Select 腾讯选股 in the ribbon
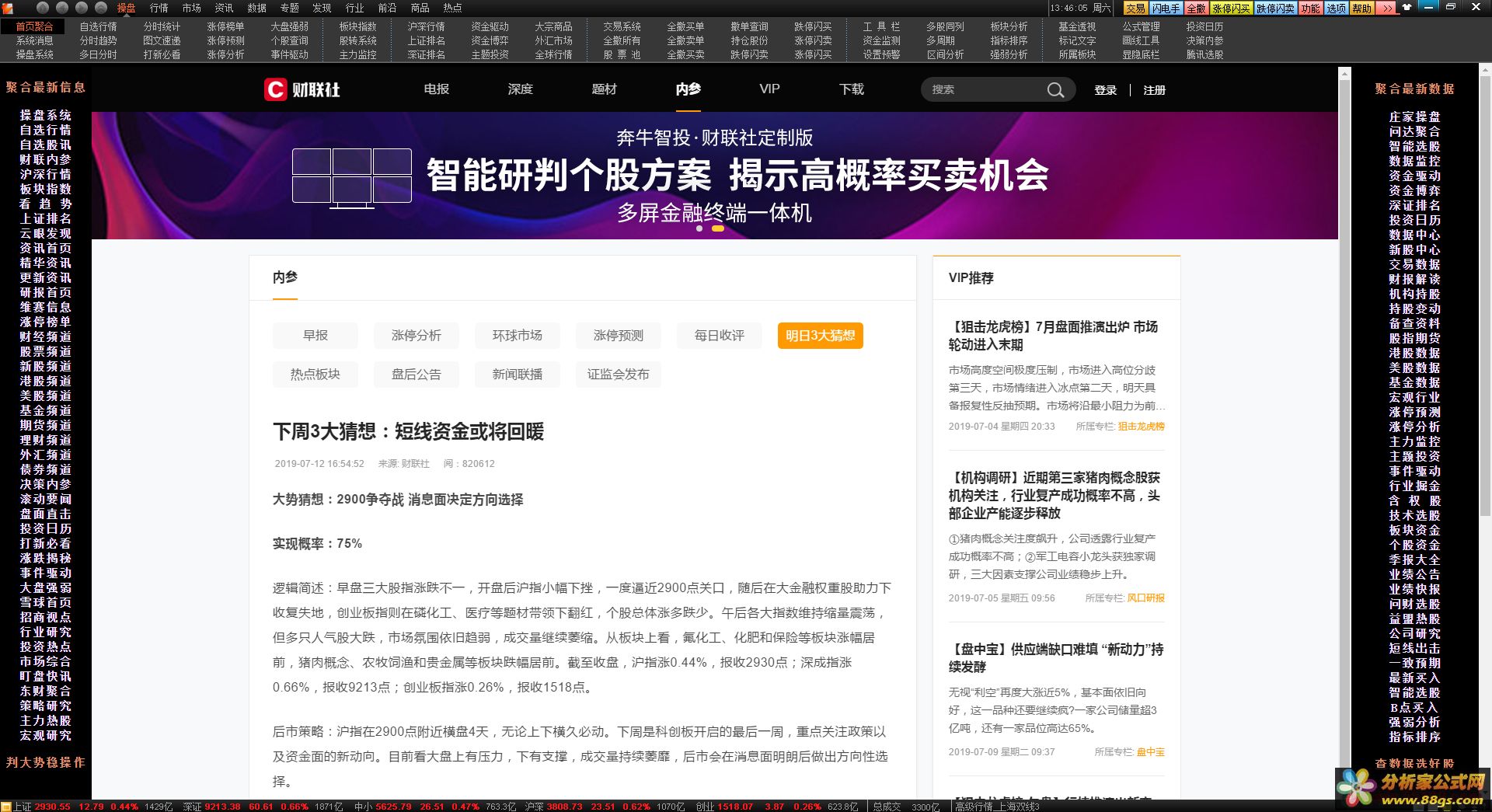 1204,54
